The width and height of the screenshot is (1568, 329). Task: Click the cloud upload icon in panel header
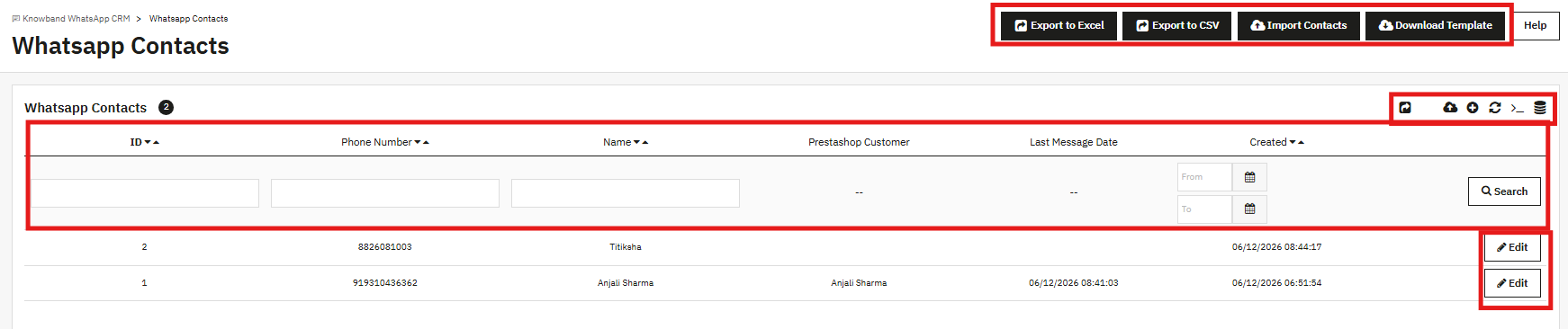(x=1450, y=108)
